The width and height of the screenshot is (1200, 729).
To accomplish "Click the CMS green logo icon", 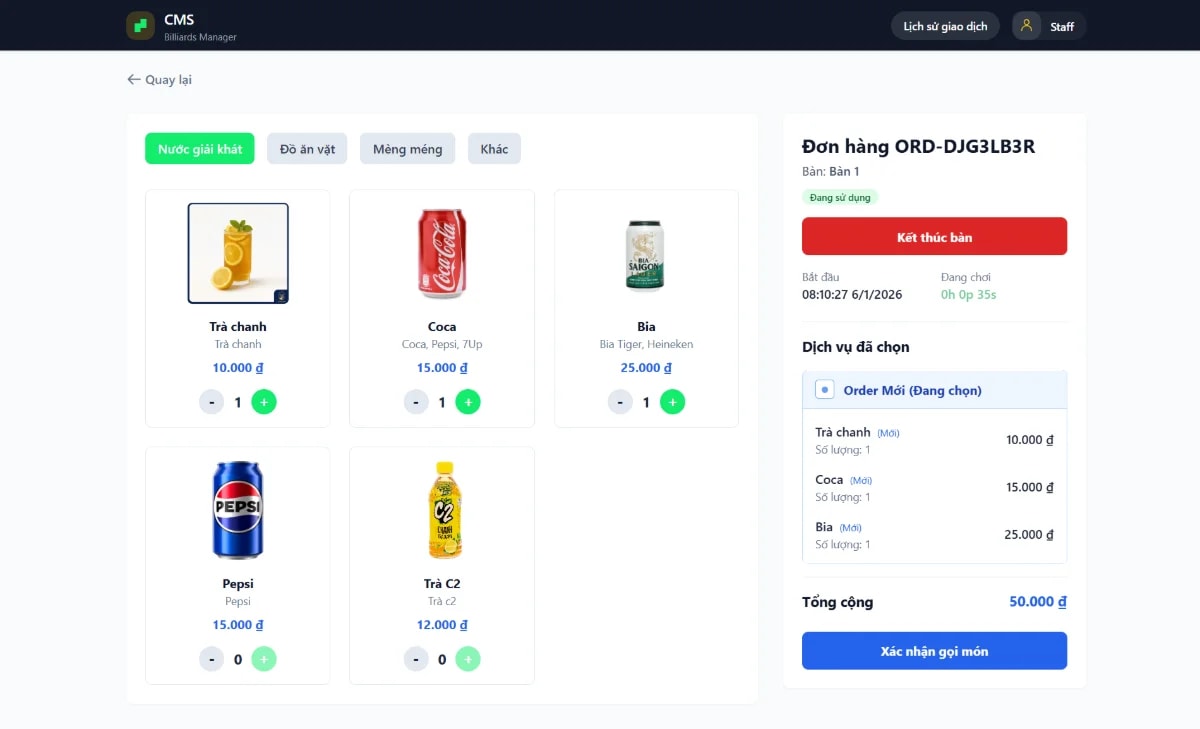I will pyautogui.click(x=140, y=26).
